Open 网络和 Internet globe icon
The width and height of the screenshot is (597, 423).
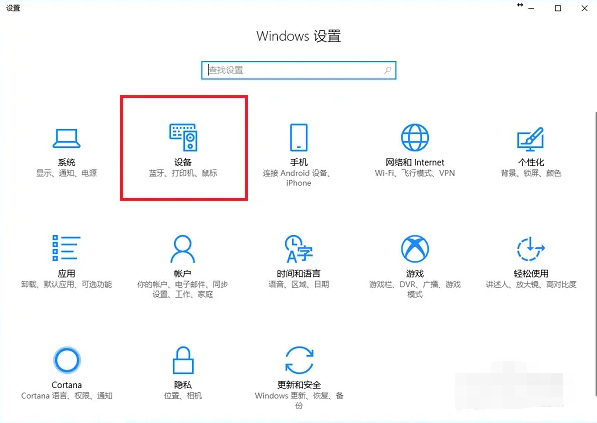pyautogui.click(x=415, y=137)
